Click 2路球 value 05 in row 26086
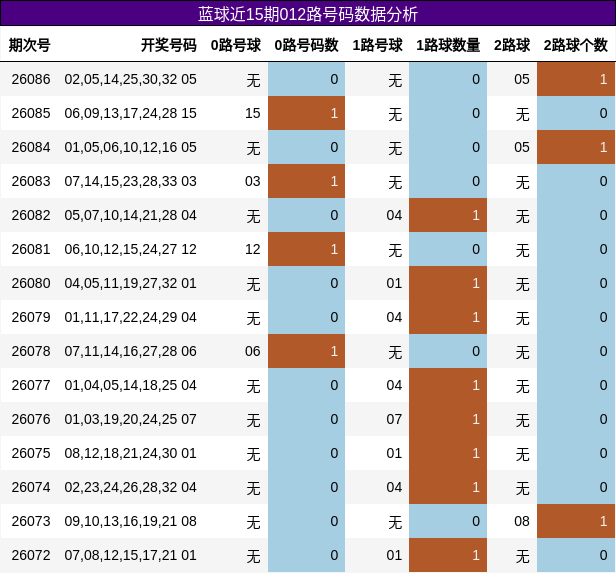This screenshot has height=573, width=616. point(522,79)
